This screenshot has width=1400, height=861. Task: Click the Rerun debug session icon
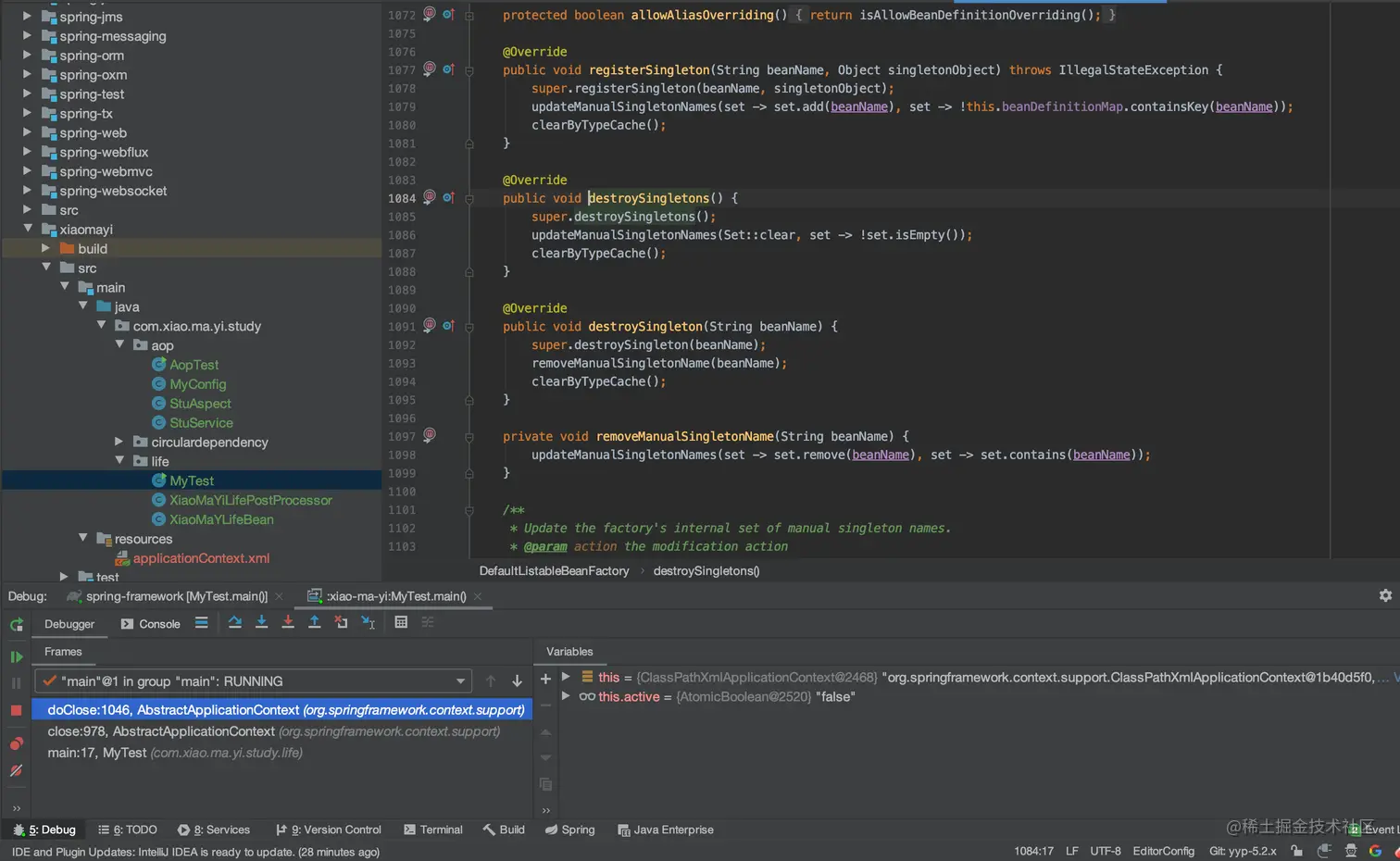click(x=17, y=625)
